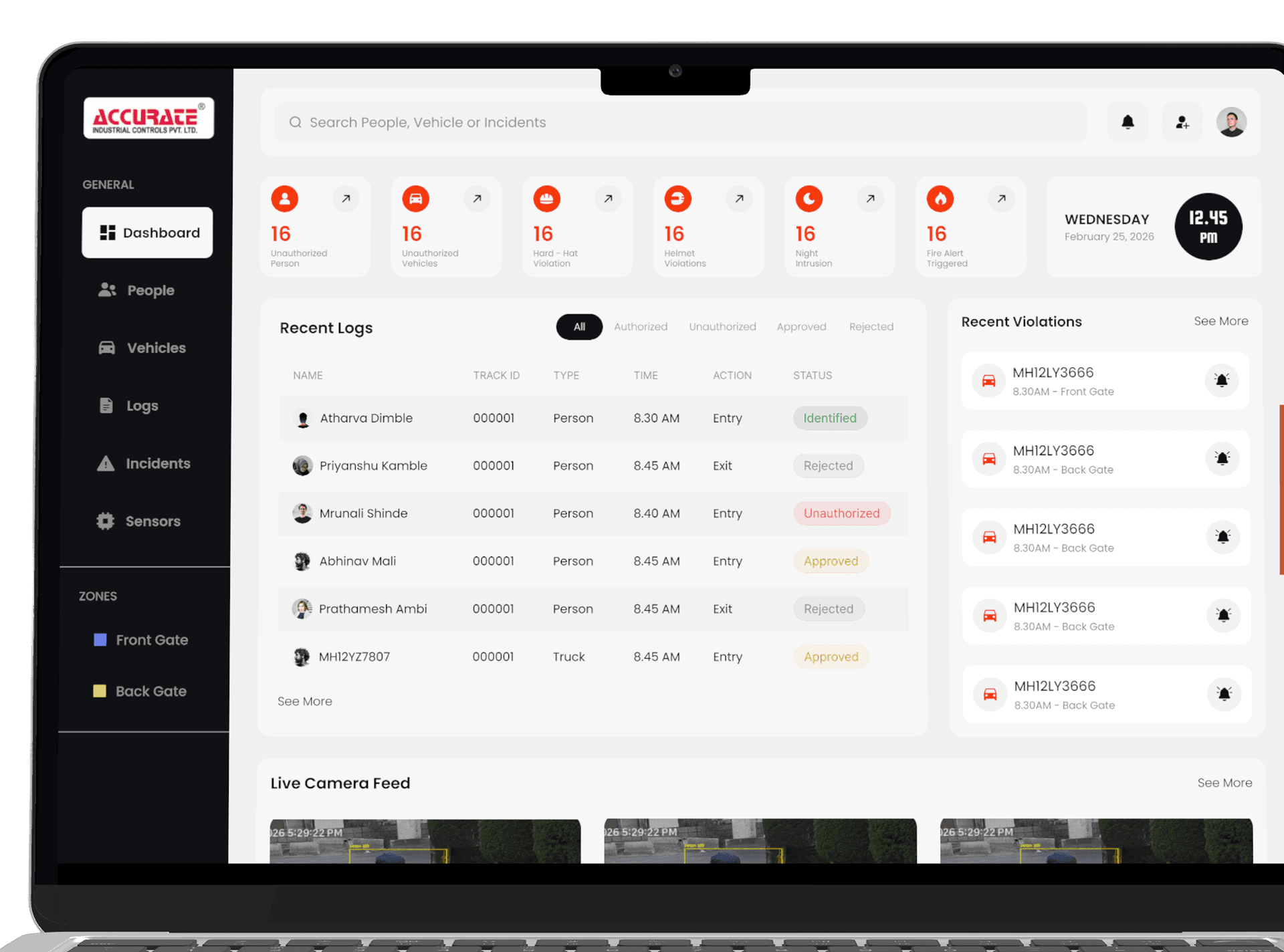This screenshot has width=1284, height=952.
Task: Select the All logs filter
Action: [579, 327]
